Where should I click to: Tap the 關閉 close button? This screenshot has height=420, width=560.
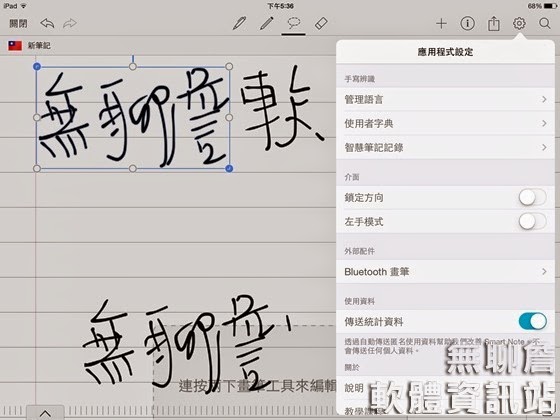pyautogui.click(x=18, y=24)
